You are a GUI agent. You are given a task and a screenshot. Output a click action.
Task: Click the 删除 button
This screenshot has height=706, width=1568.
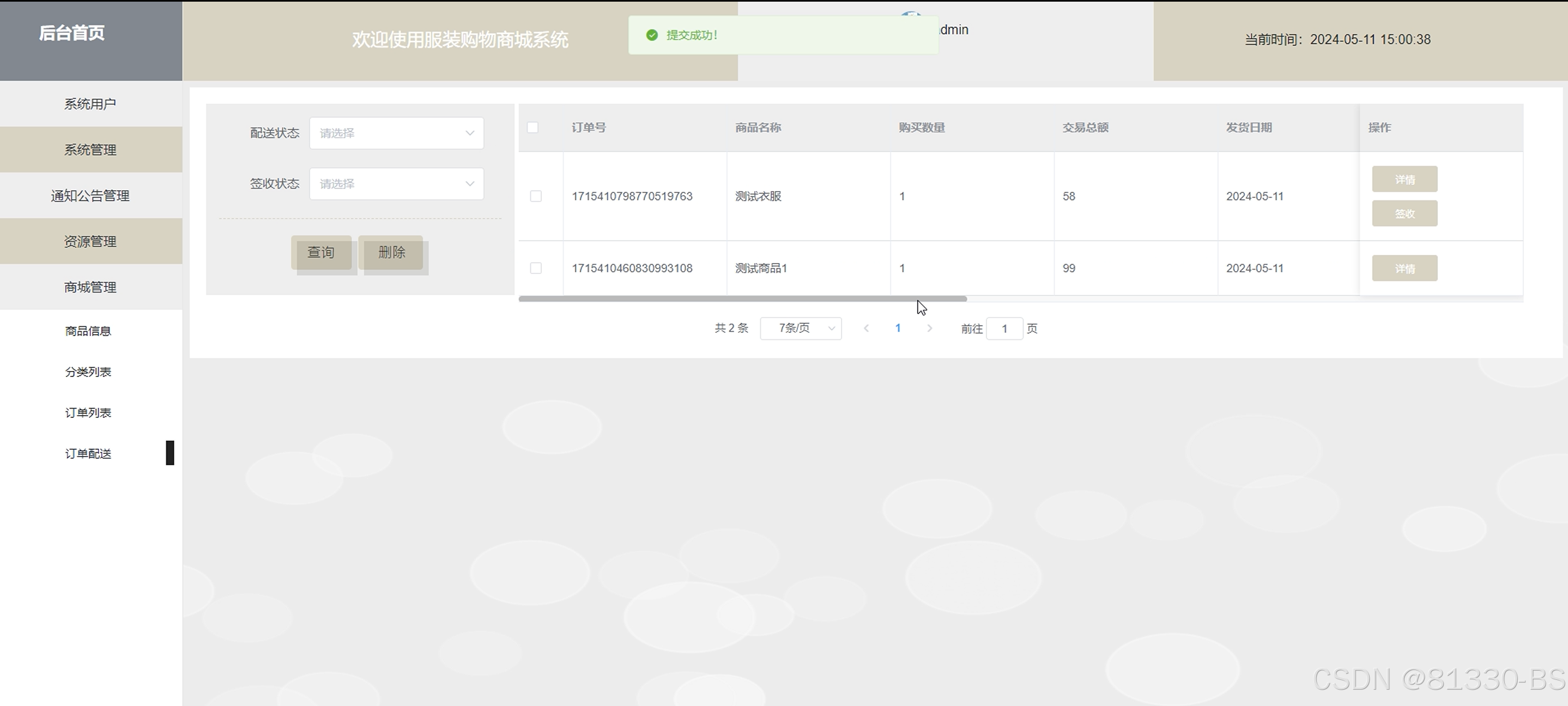[391, 253]
